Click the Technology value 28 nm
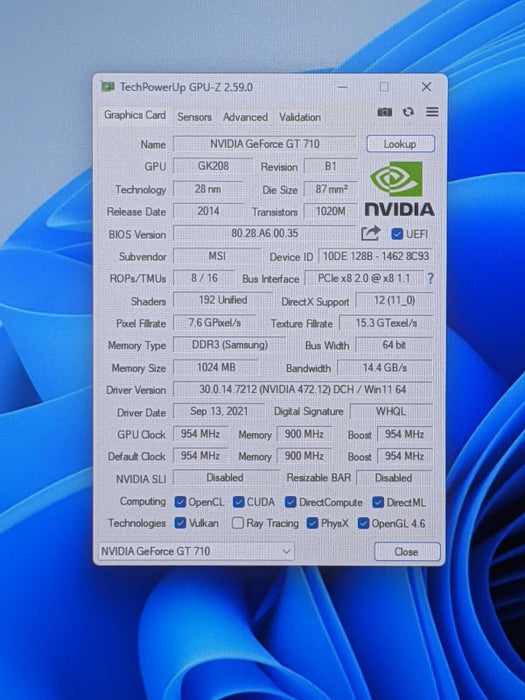 pyautogui.click(x=208, y=189)
